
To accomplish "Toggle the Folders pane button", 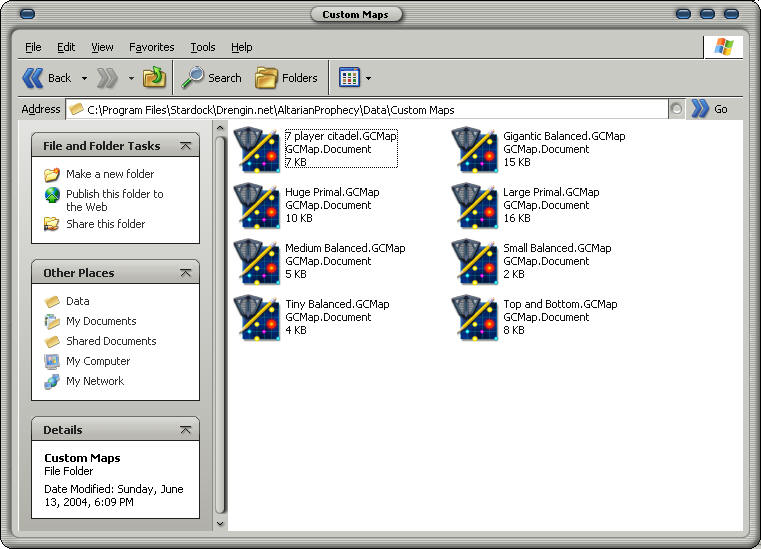I will click(x=286, y=78).
